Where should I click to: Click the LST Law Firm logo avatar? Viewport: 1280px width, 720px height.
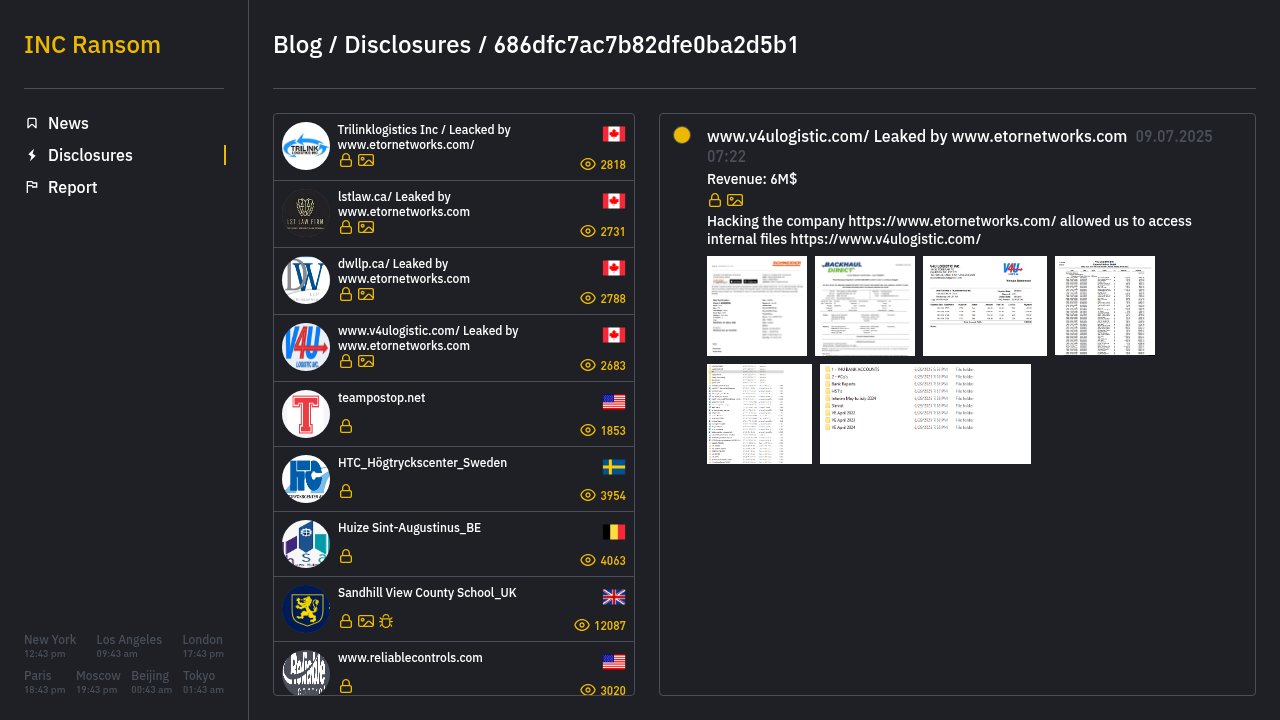306,213
